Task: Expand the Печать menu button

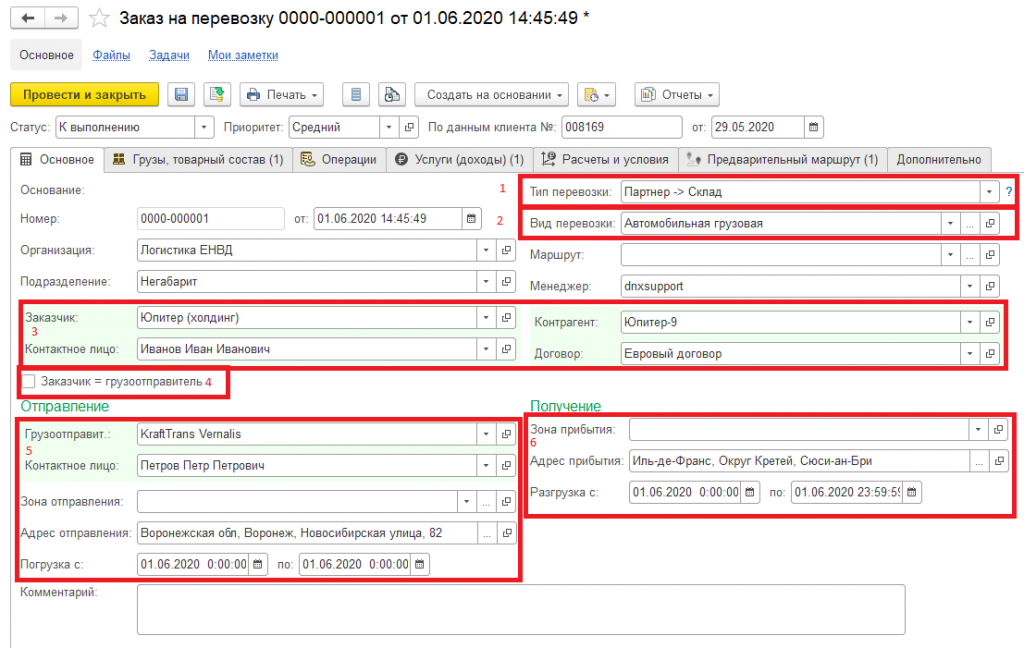Action: (283, 95)
